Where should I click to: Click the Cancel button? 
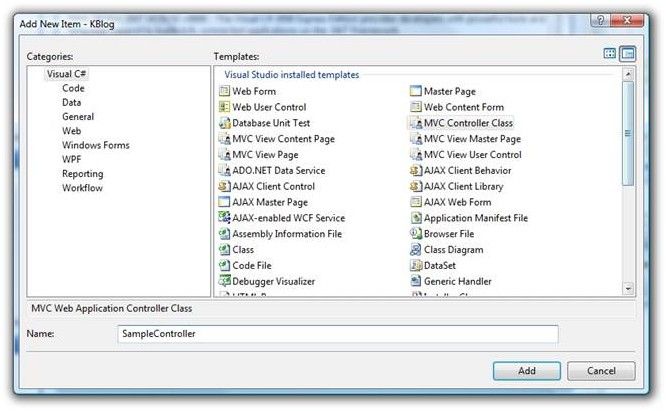coord(601,371)
